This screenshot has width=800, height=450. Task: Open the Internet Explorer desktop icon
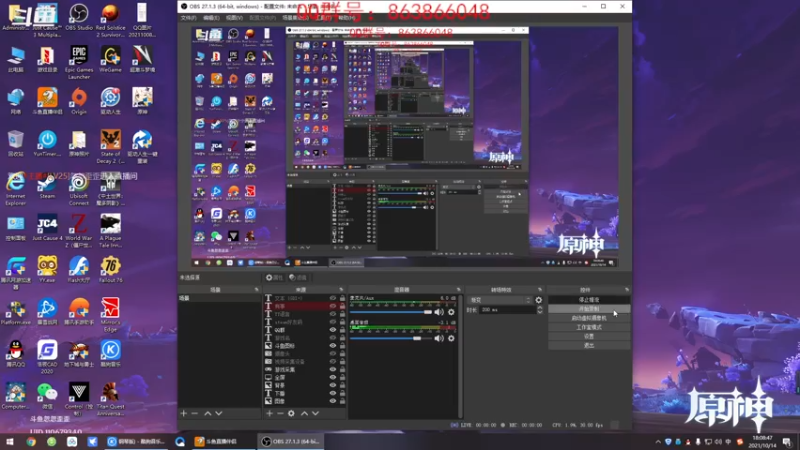click(16, 189)
